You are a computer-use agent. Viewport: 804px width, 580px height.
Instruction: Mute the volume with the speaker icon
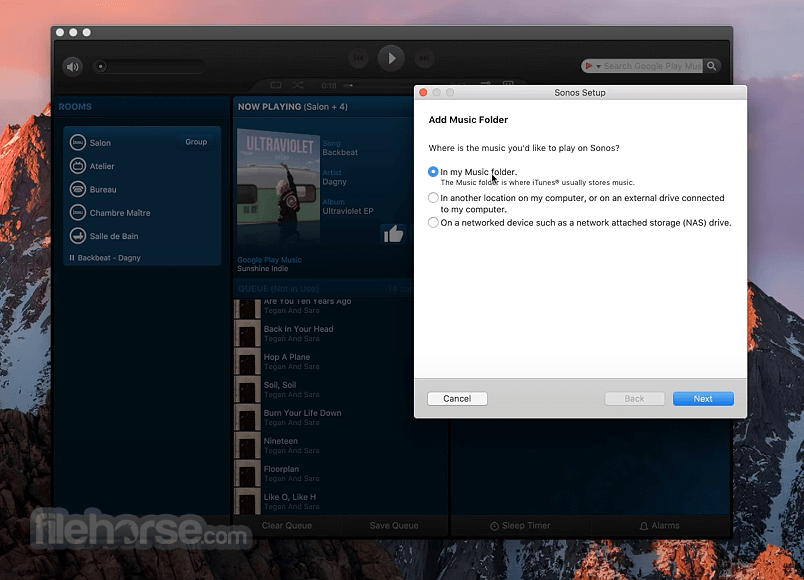point(73,67)
